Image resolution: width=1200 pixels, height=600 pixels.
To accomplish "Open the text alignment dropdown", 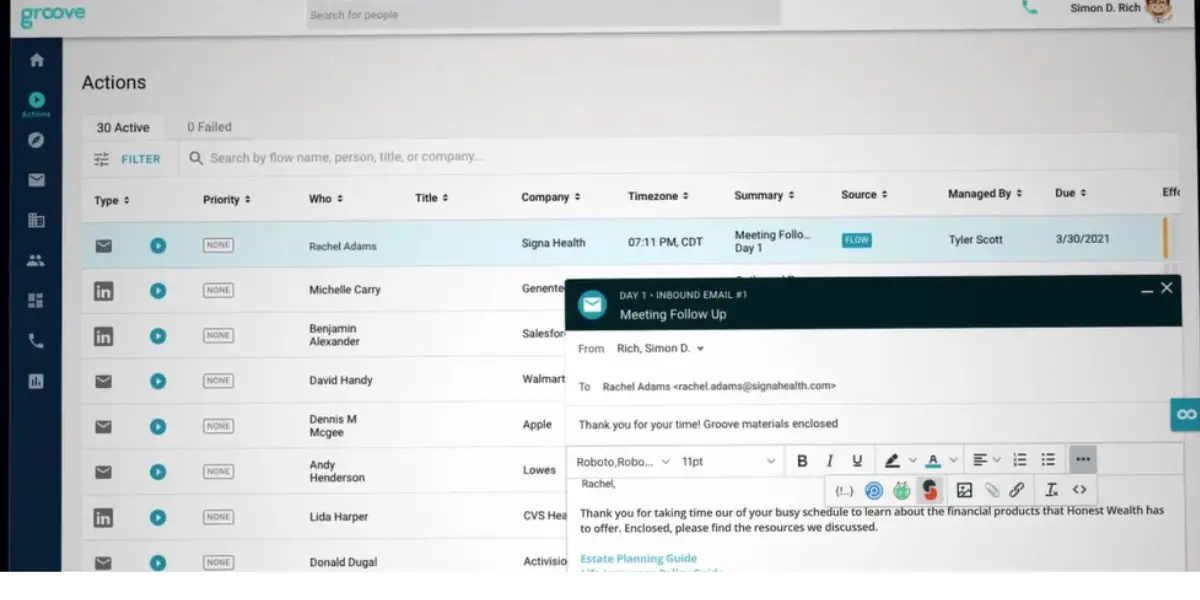I will click(x=987, y=460).
